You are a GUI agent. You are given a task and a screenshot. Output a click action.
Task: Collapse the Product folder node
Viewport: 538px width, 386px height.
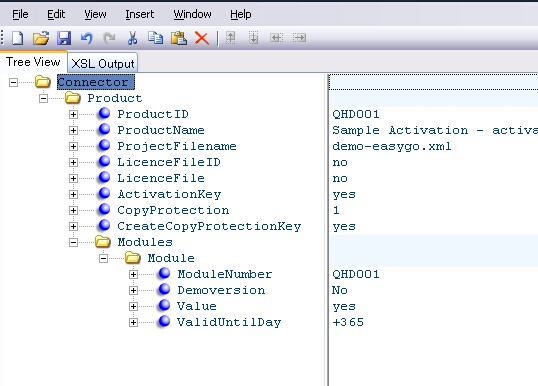pos(43,98)
